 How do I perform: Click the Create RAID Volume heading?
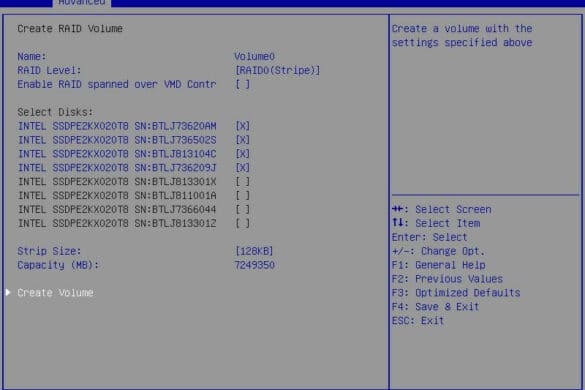[x=70, y=29]
